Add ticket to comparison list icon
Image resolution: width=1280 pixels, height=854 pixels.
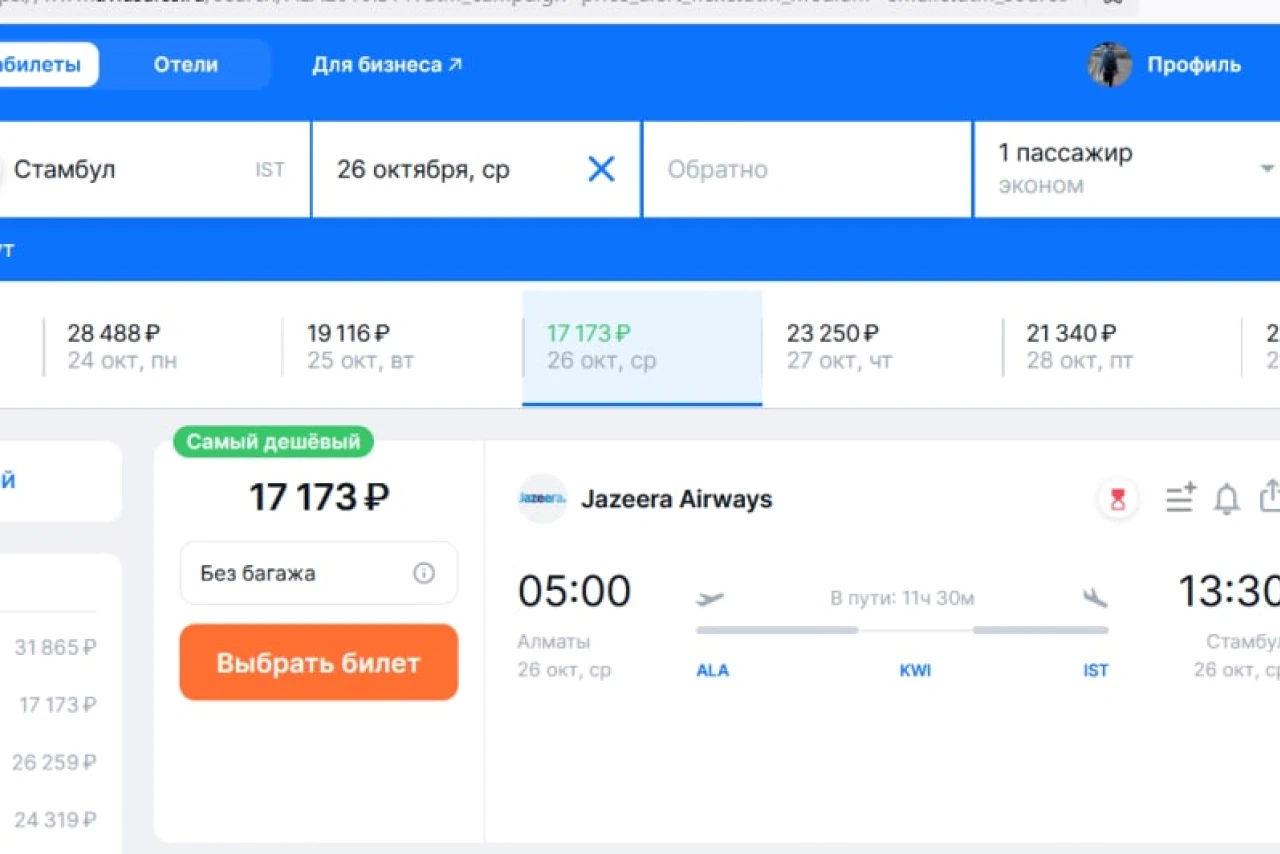point(1180,498)
